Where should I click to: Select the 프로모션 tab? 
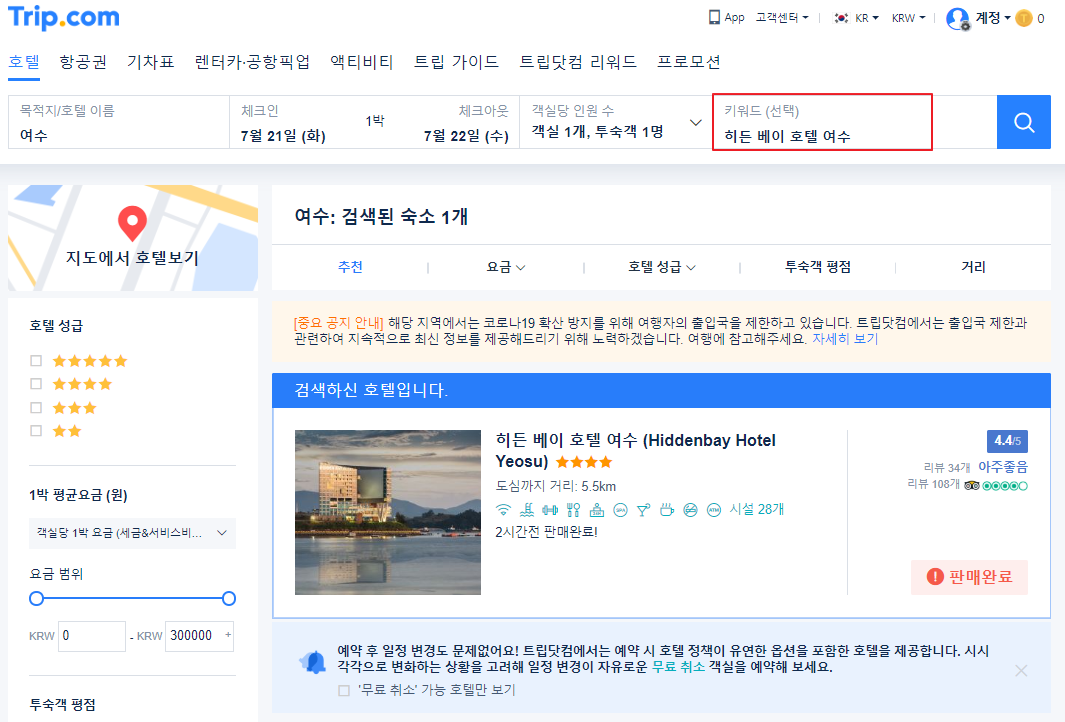(x=688, y=62)
